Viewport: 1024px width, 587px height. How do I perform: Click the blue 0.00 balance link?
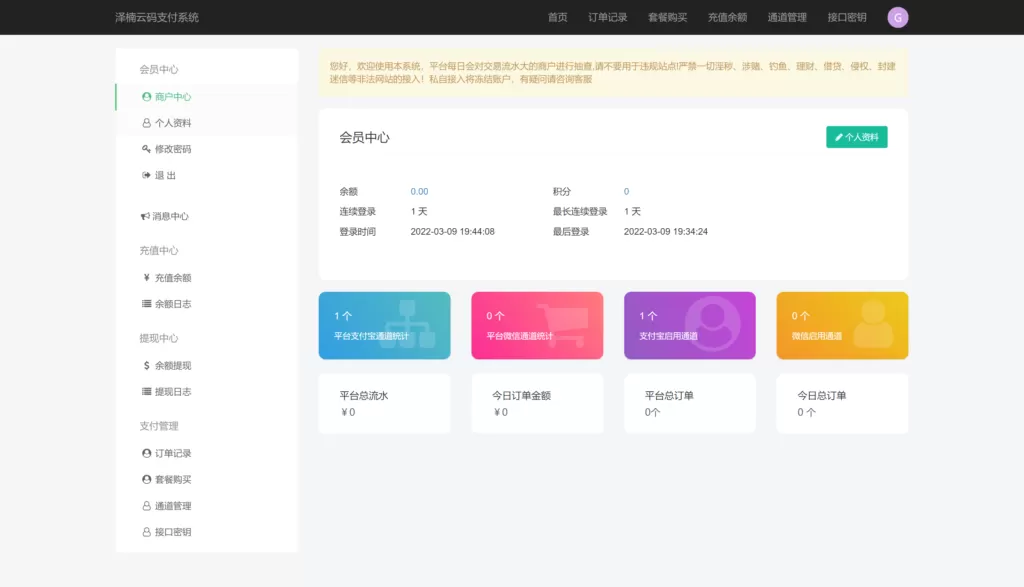tap(419, 191)
